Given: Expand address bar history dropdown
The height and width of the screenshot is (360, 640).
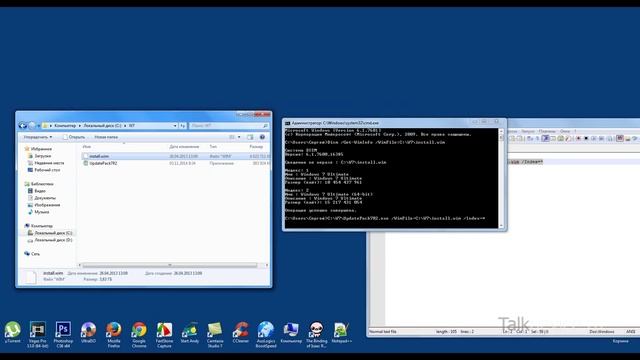Looking at the screenshot, I should (x=175, y=126).
